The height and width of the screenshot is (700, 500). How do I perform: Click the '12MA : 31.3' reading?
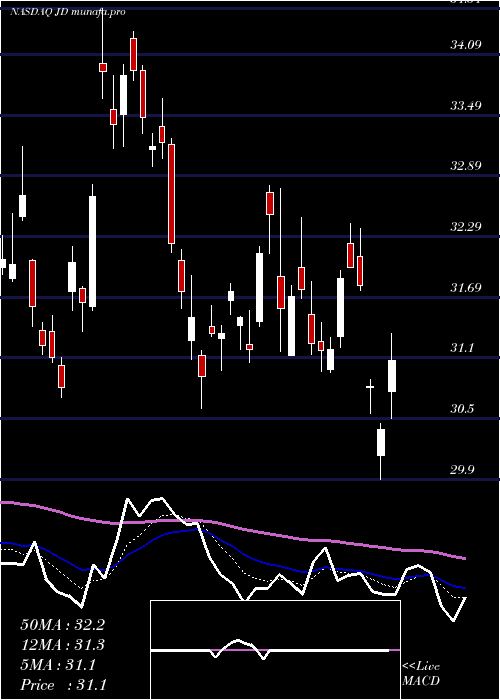click(62, 645)
